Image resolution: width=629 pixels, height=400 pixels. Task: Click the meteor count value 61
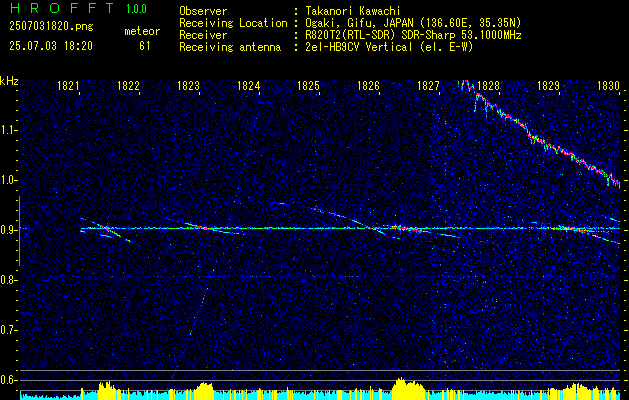point(144,46)
